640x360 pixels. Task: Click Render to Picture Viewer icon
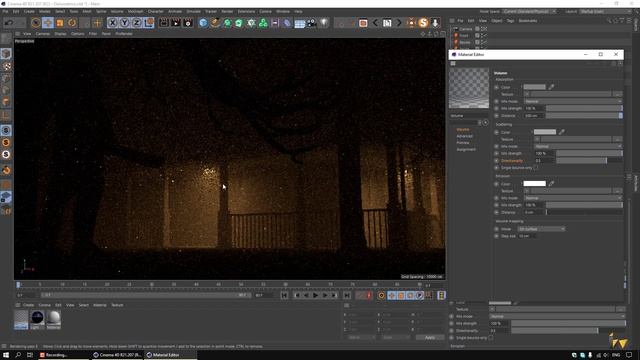pyautogui.click(x=176, y=23)
